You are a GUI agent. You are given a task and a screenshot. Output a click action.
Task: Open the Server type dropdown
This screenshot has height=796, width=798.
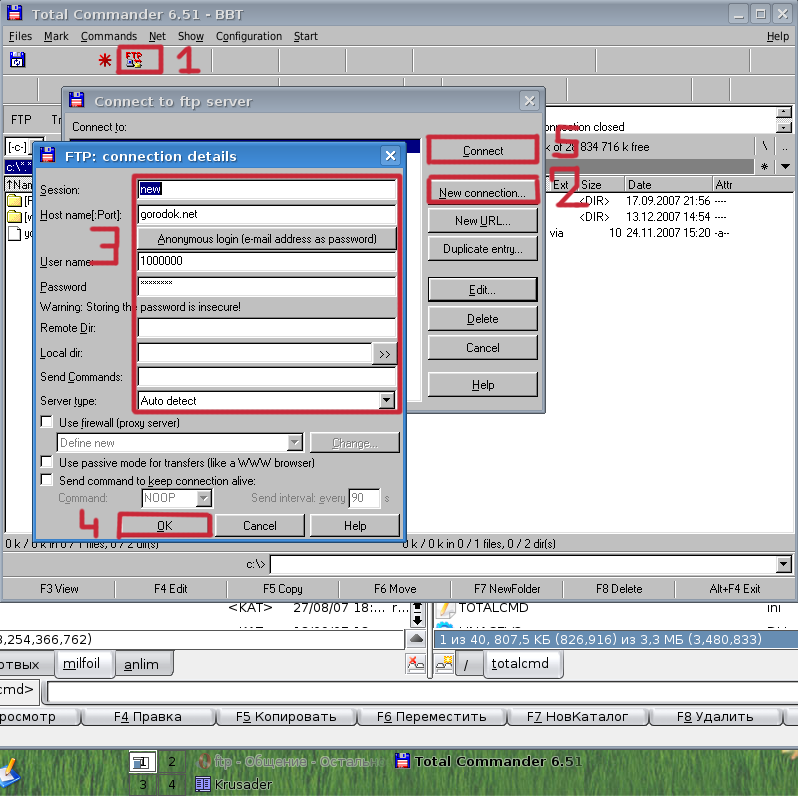click(386, 400)
